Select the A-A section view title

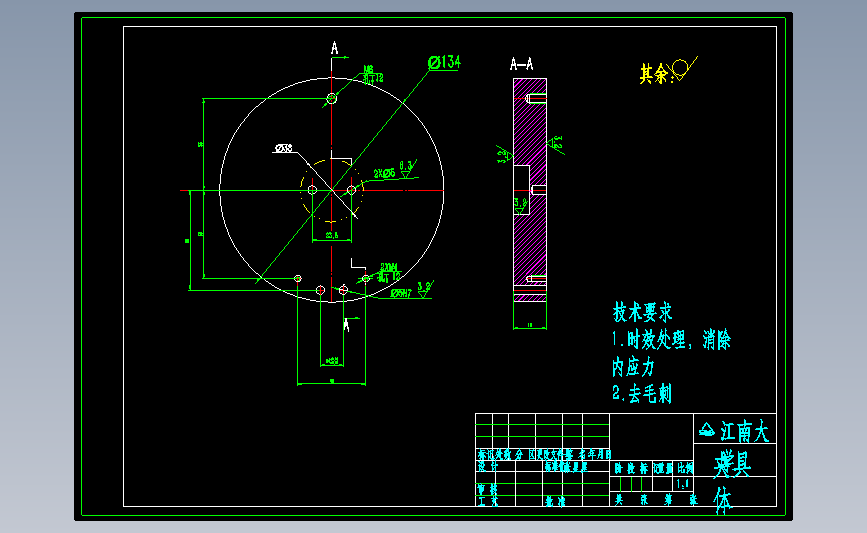(x=521, y=64)
